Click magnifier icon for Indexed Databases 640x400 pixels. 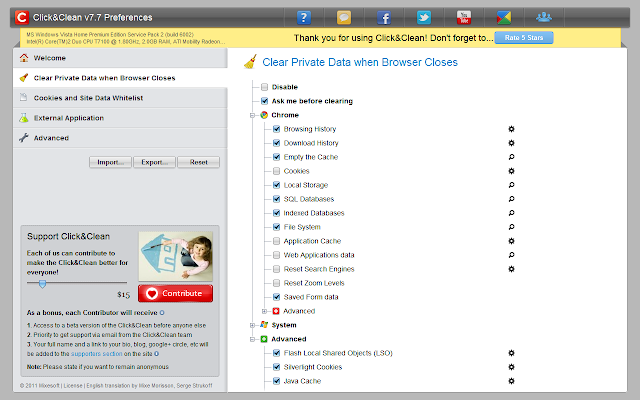[x=511, y=213]
